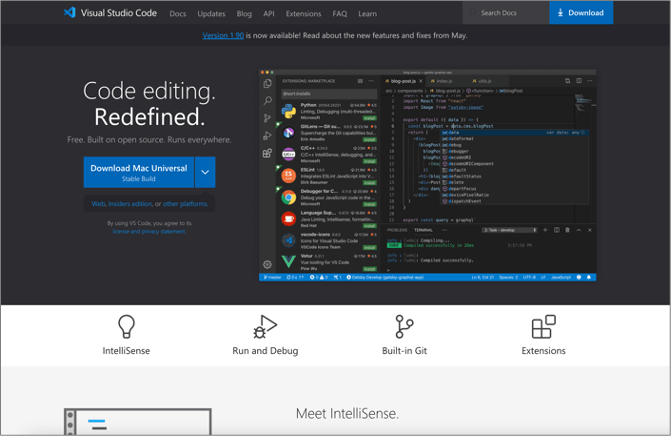This screenshot has height=436, width=671.
Task: Open the Web link under download button
Action: pos(98,204)
